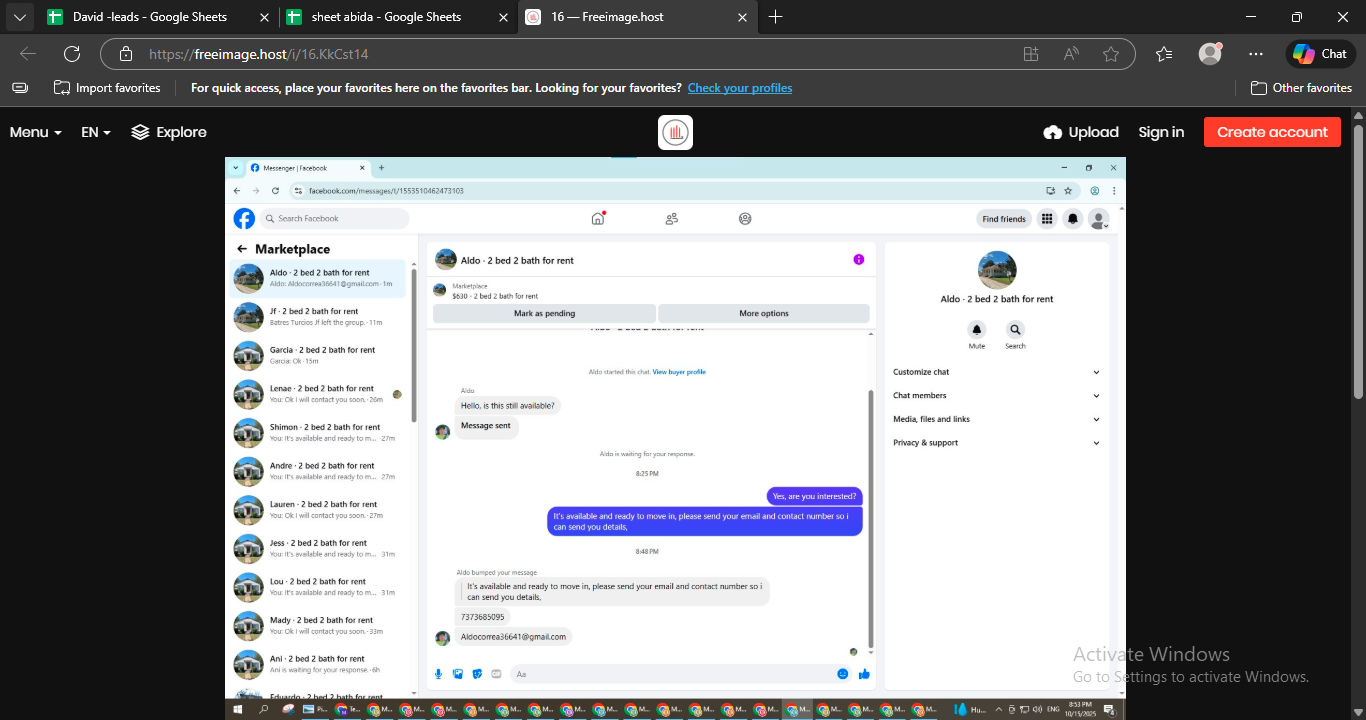Open the Explore page icon

[x=140, y=132]
